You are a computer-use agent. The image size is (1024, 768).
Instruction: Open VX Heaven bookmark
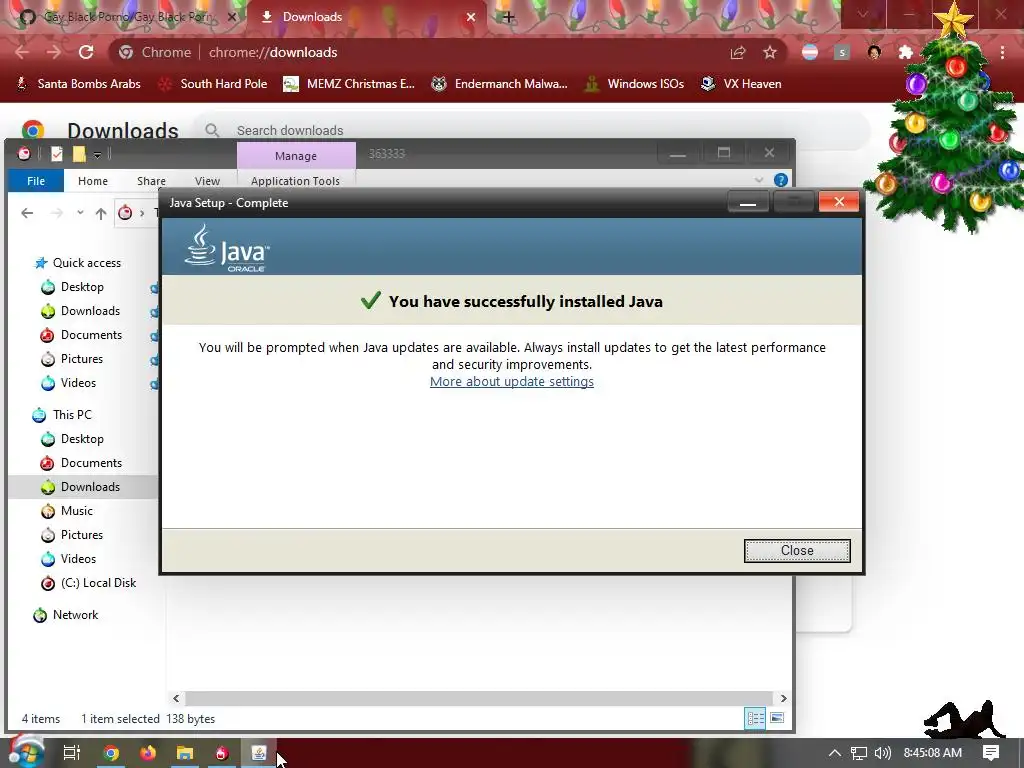point(741,84)
